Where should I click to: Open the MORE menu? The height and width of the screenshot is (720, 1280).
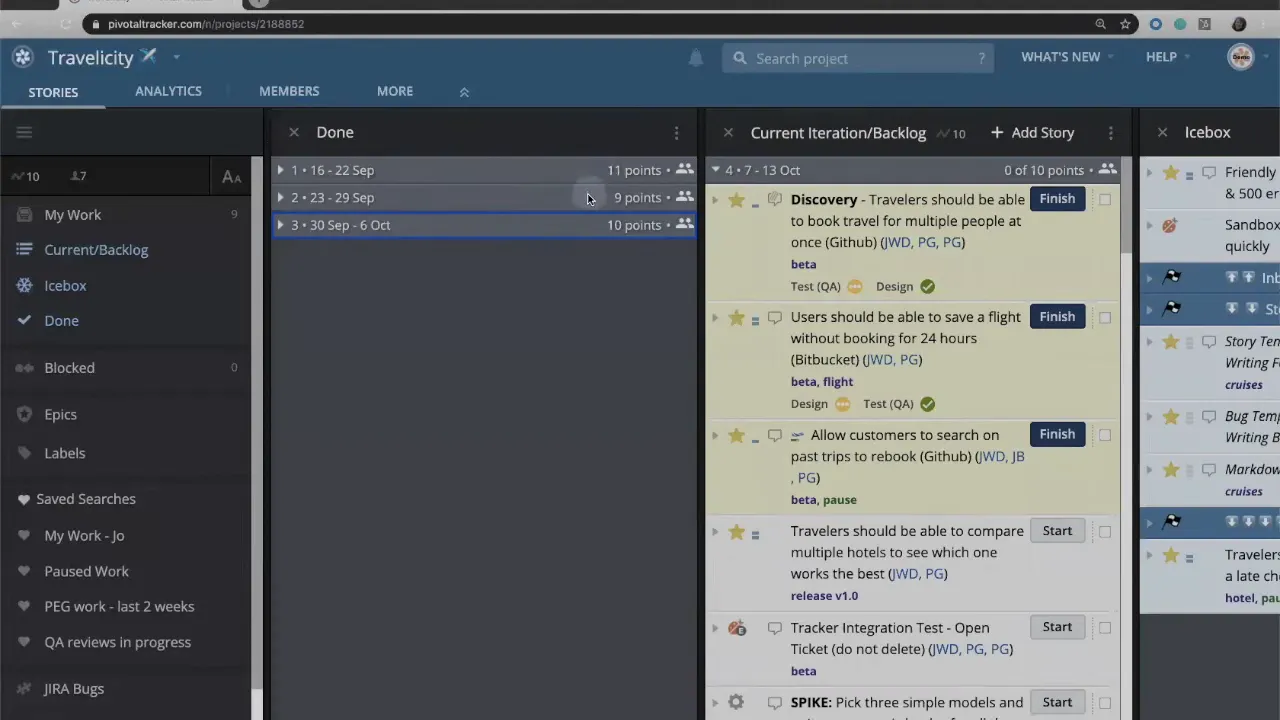click(x=394, y=91)
